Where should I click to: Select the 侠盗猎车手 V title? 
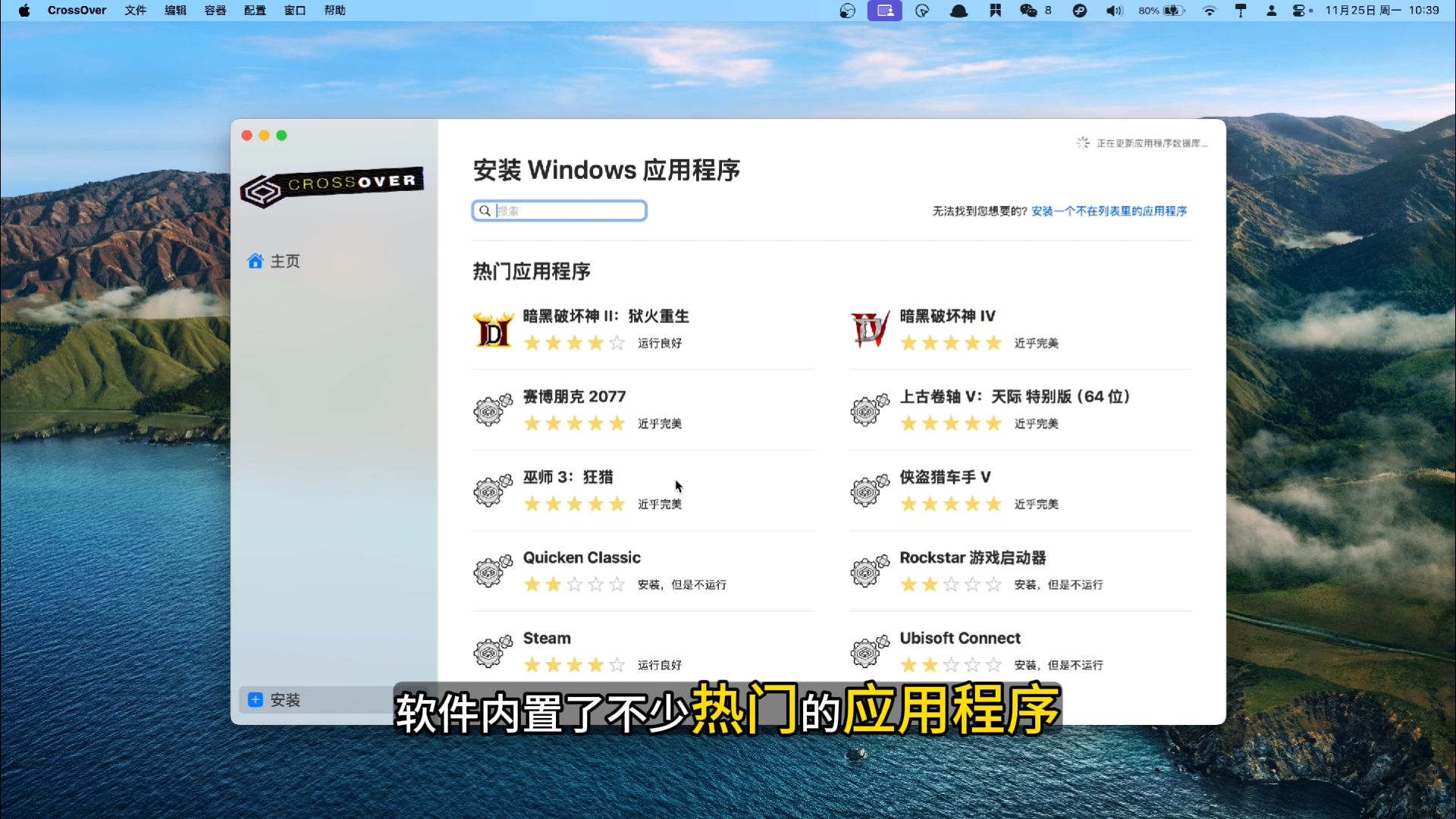click(945, 477)
